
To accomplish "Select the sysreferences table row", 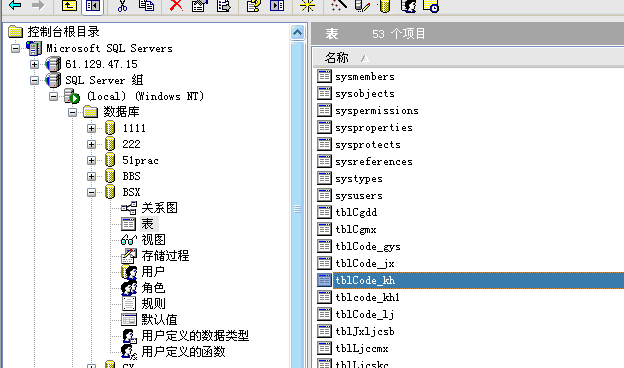I will pos(374,162).
